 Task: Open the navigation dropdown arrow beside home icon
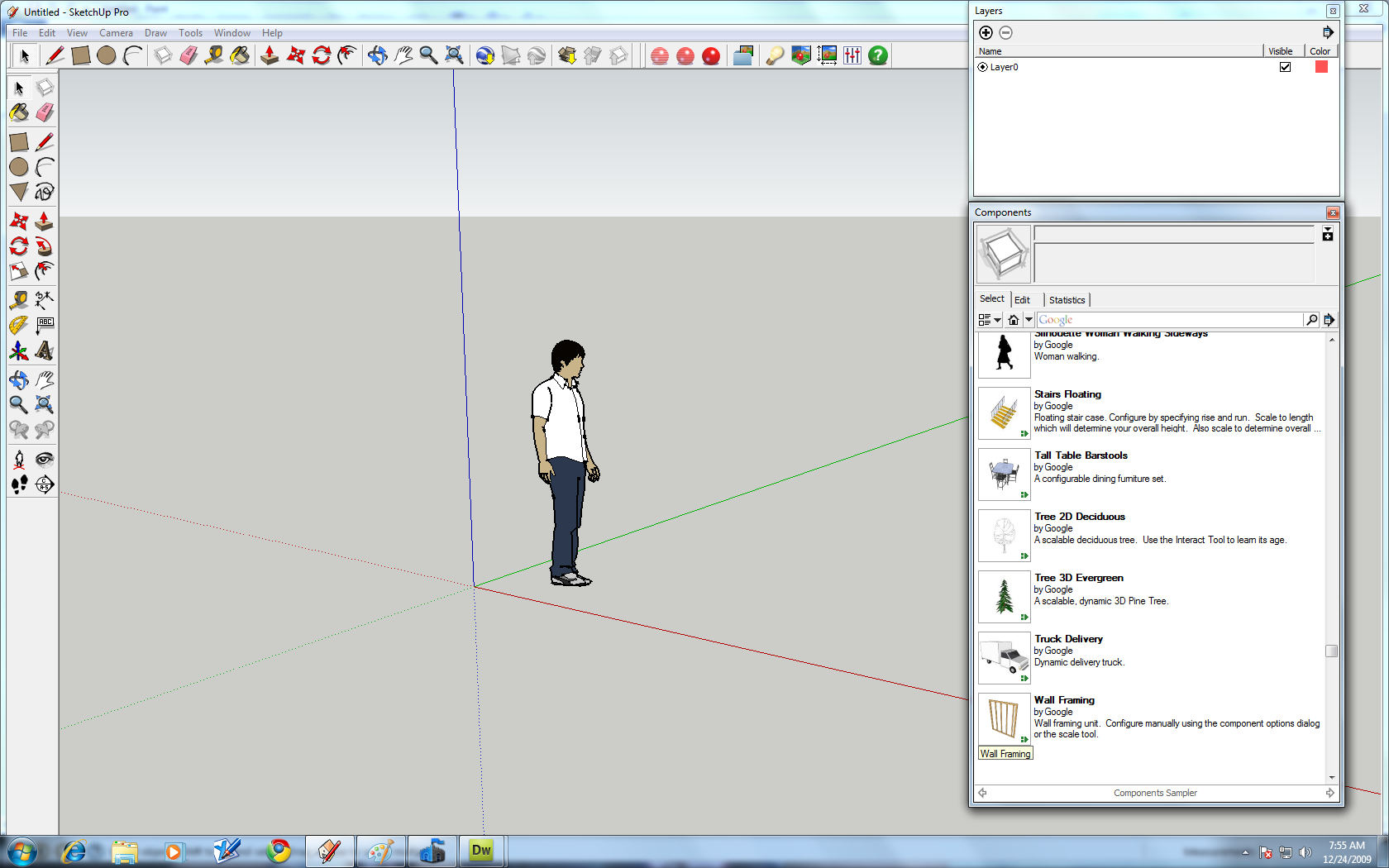tap(1029, 320)
